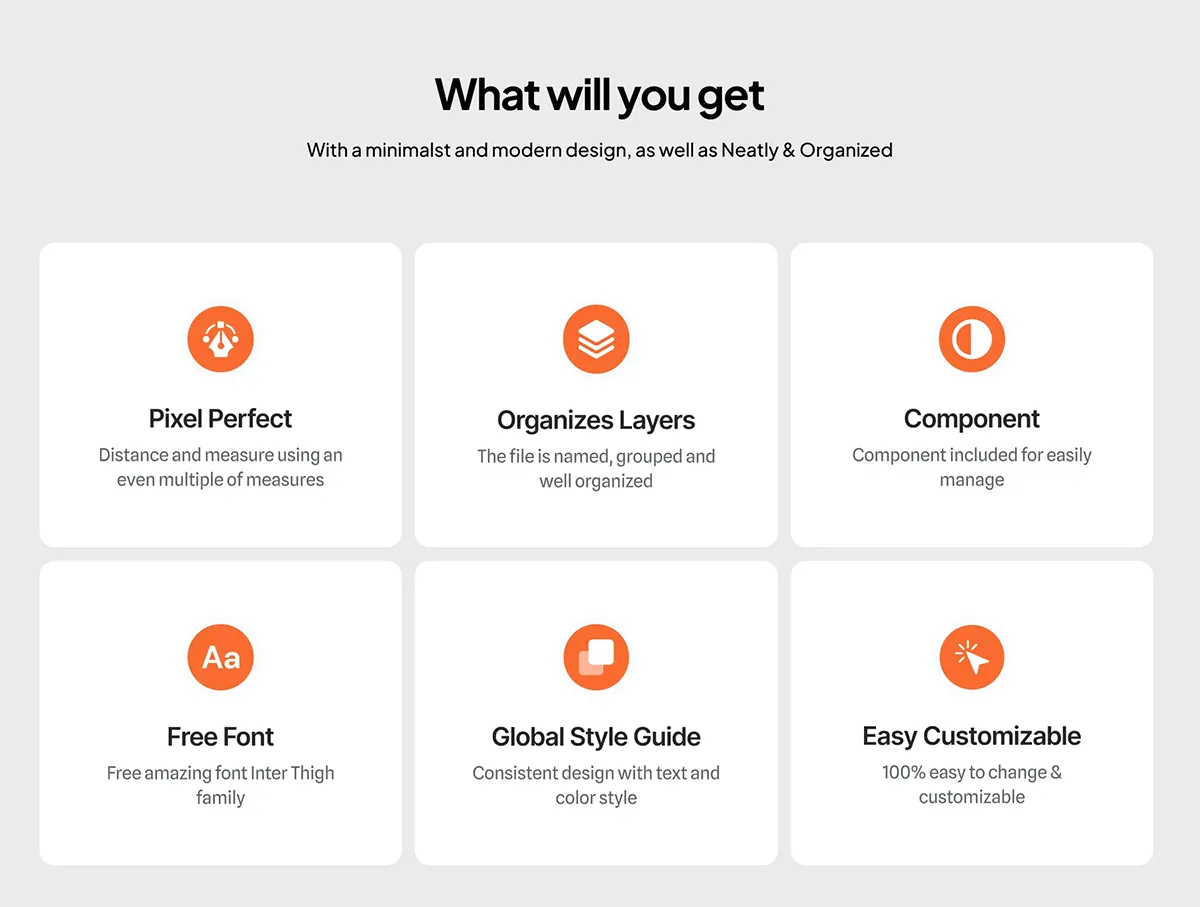
Task: Click the Free Font heading
Action: (x=221, y=737)
